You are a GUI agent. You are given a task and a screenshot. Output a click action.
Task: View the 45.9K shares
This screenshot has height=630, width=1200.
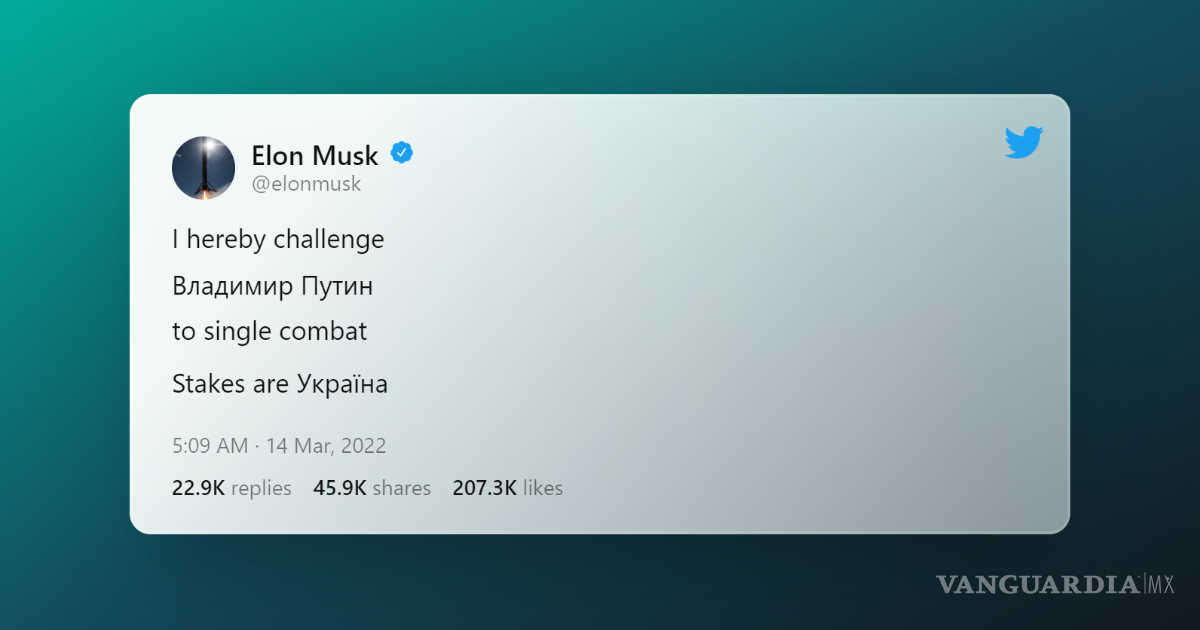point(371,488)
